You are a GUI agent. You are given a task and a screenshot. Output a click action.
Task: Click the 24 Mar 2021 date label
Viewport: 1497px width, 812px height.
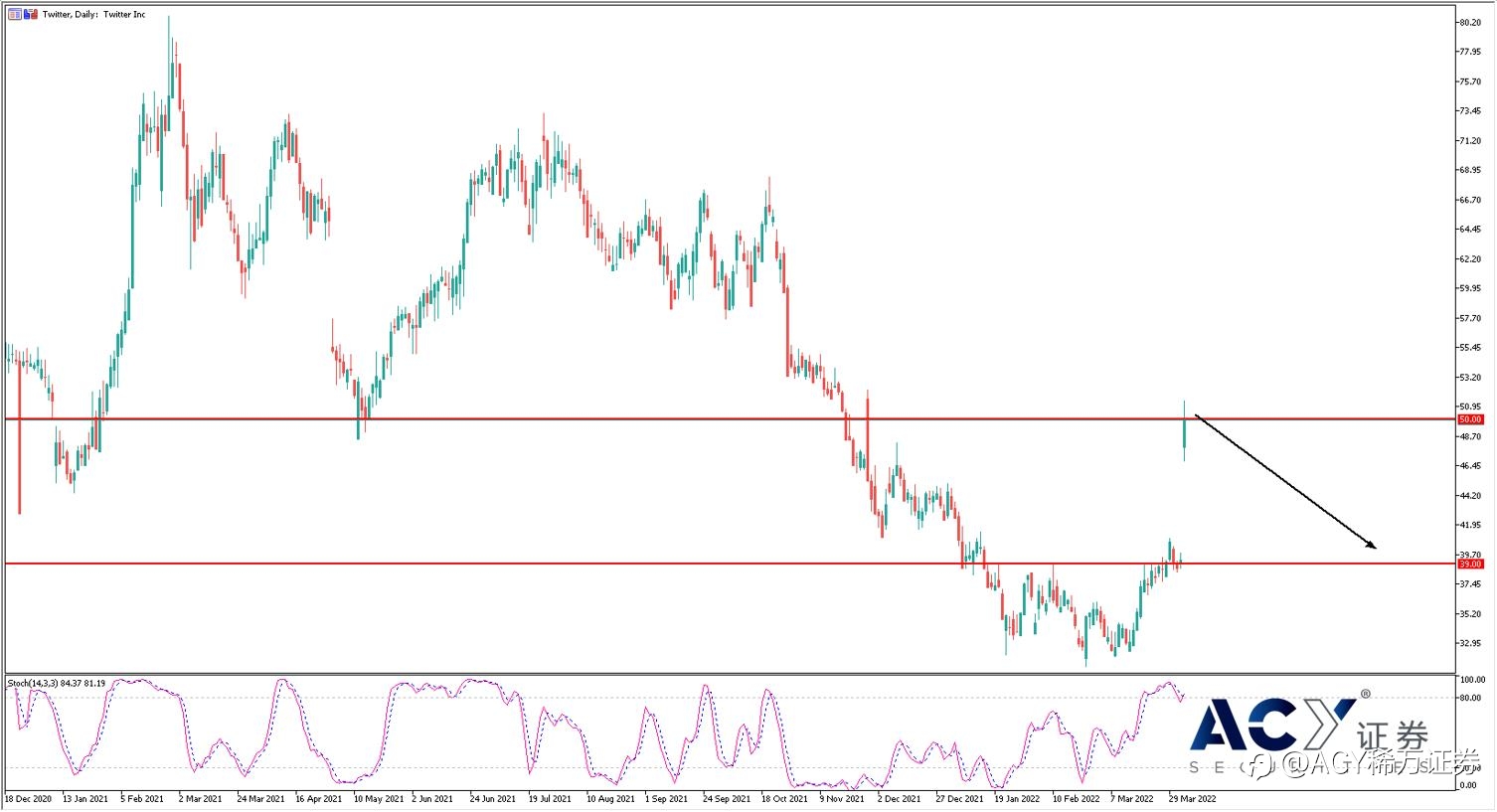click(260, 798)
